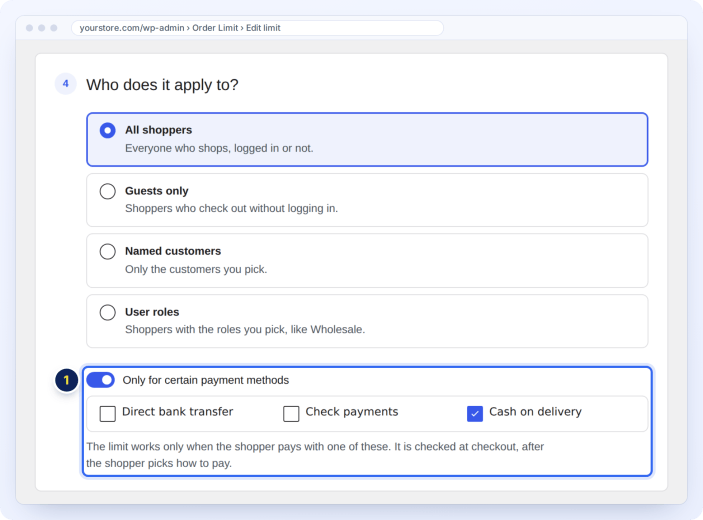Select the All shoppers radio button
Screen dimensions: 703x520
click(x=108, y=130)
